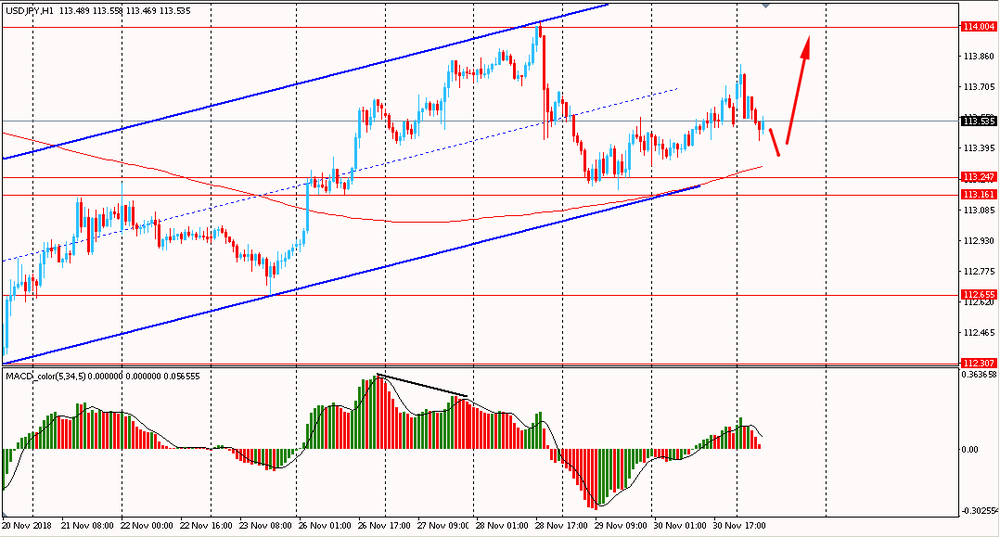This screenshot has width=1000, height=537.
Task: Select the black divergence trendline on MACD
Action: [422, 385]
